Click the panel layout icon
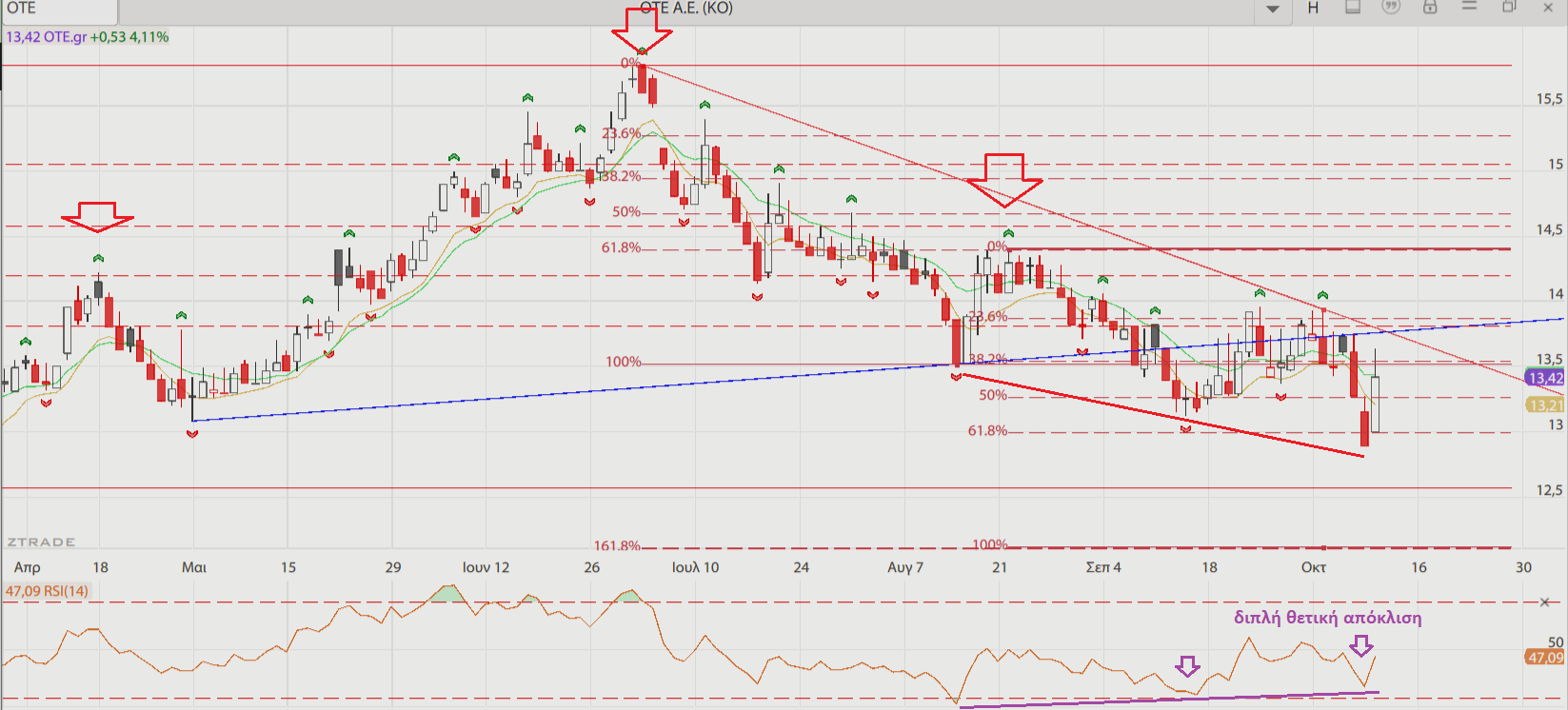The width and height of the screenshot is (1568, 710). tap(1352, 8)
